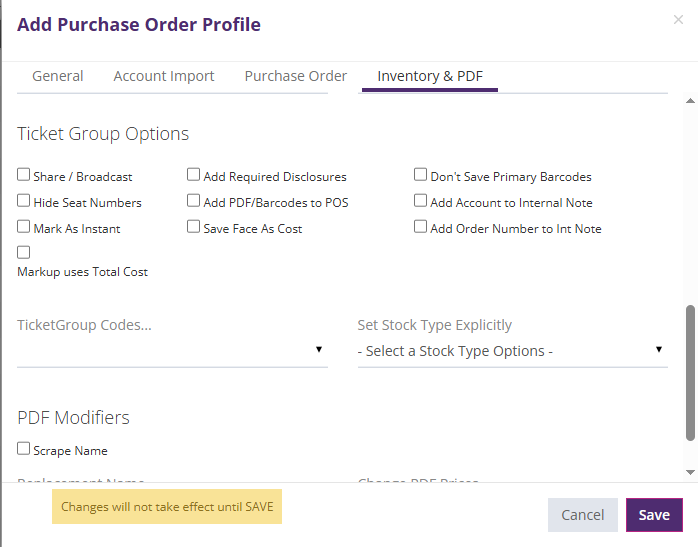Click the Save button
Screen dimensions: 698x547
[x=654, y=515]
